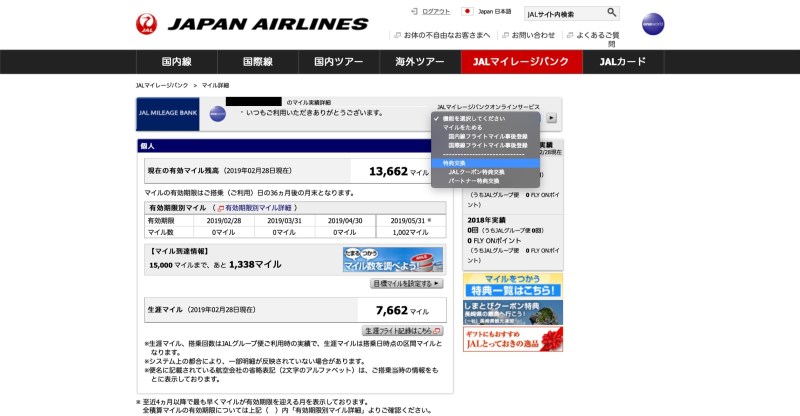Click しまとびクーポン特典 banner
Viewport: 800px width, 416px height.
[x=513, y=312]
